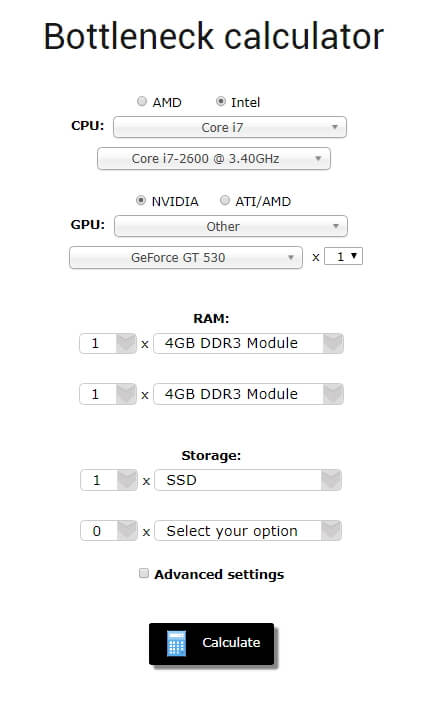Open the second storage quantity dropdown showing 0

(x=109, y=531)
